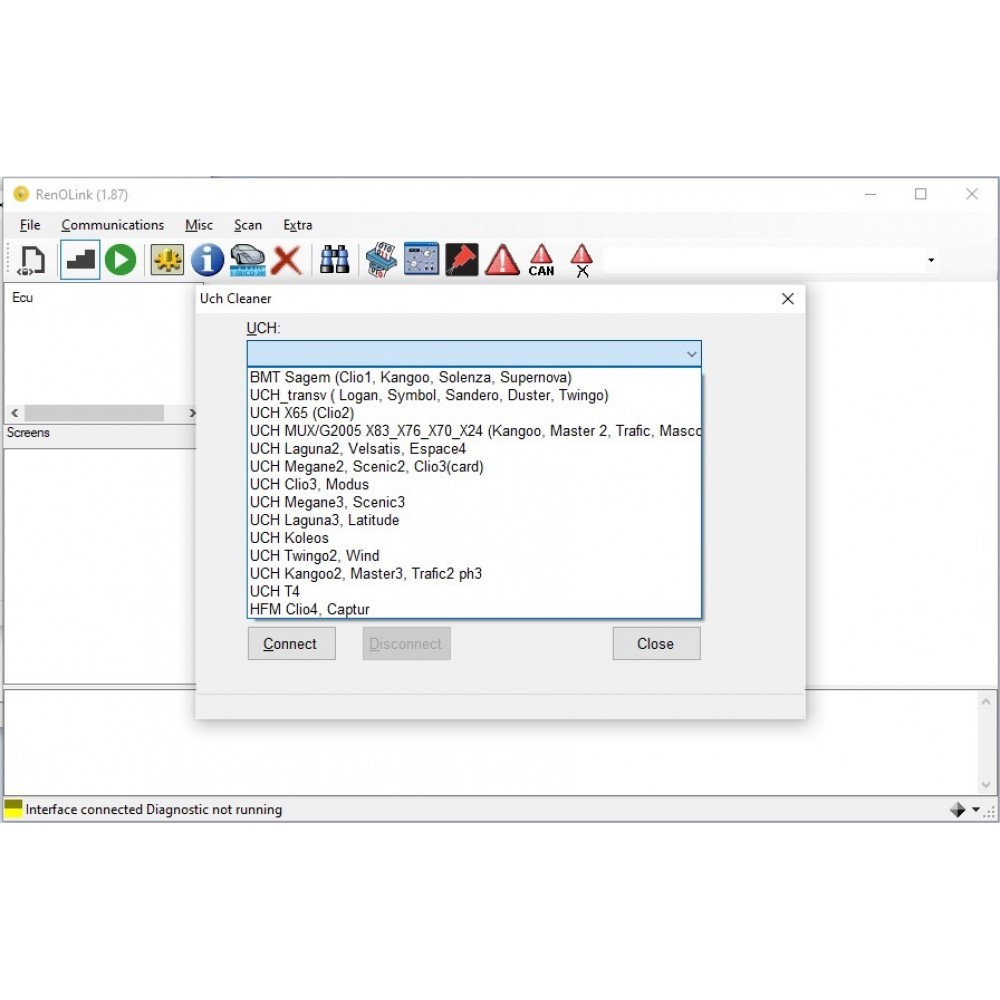1000x1000 pixels.
Task: Open the Extra menu
Action: [x=297, y=225]
